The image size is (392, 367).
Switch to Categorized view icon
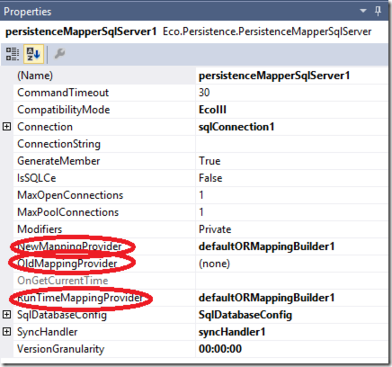click(x=13, y=54)
